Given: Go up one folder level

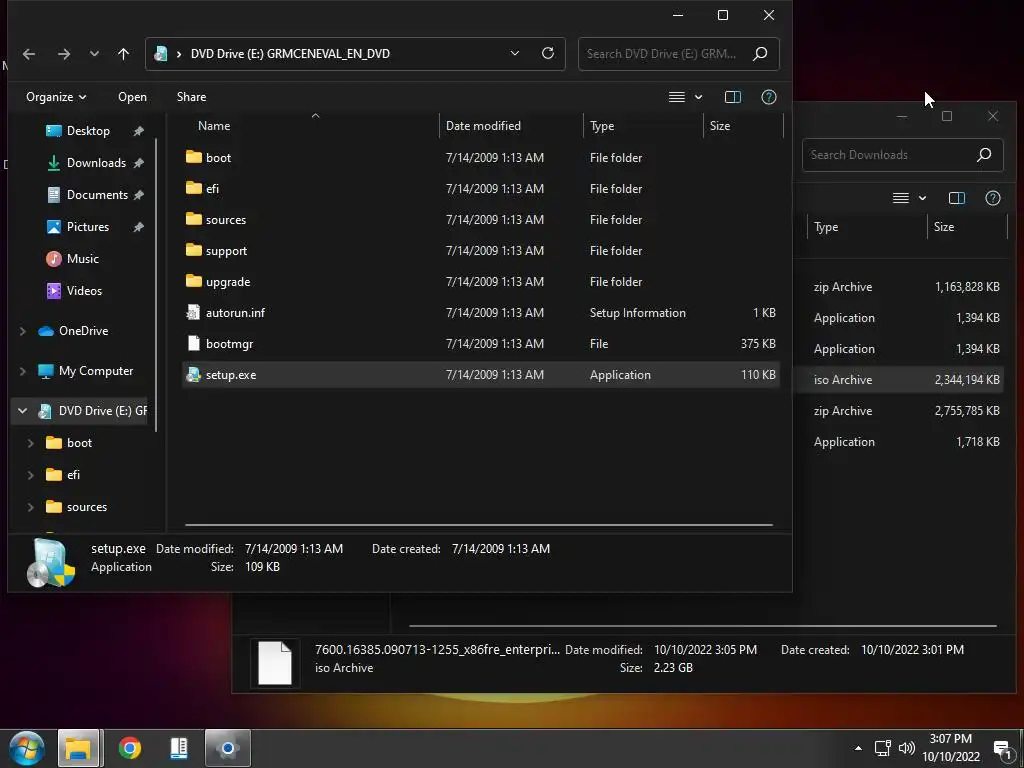Looking at the screenshot, I should point(123,54).
